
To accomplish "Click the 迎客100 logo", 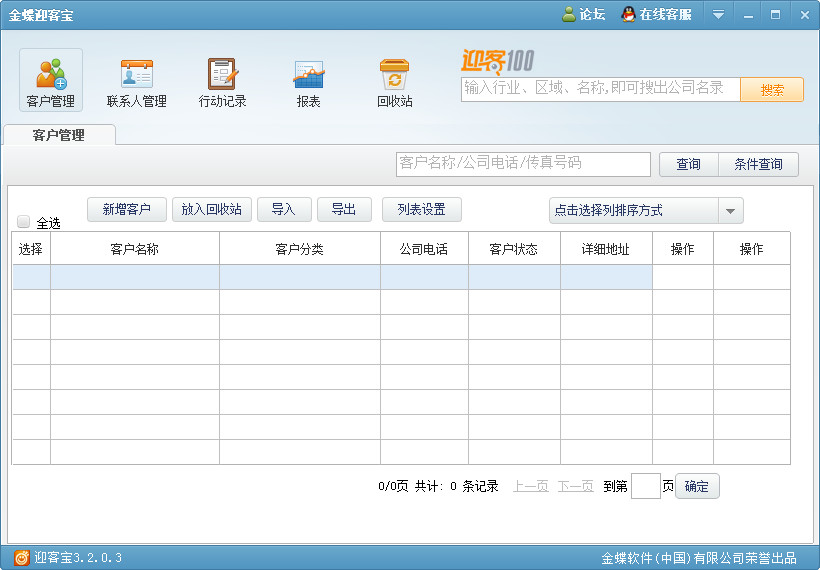I will pos(497,62).
